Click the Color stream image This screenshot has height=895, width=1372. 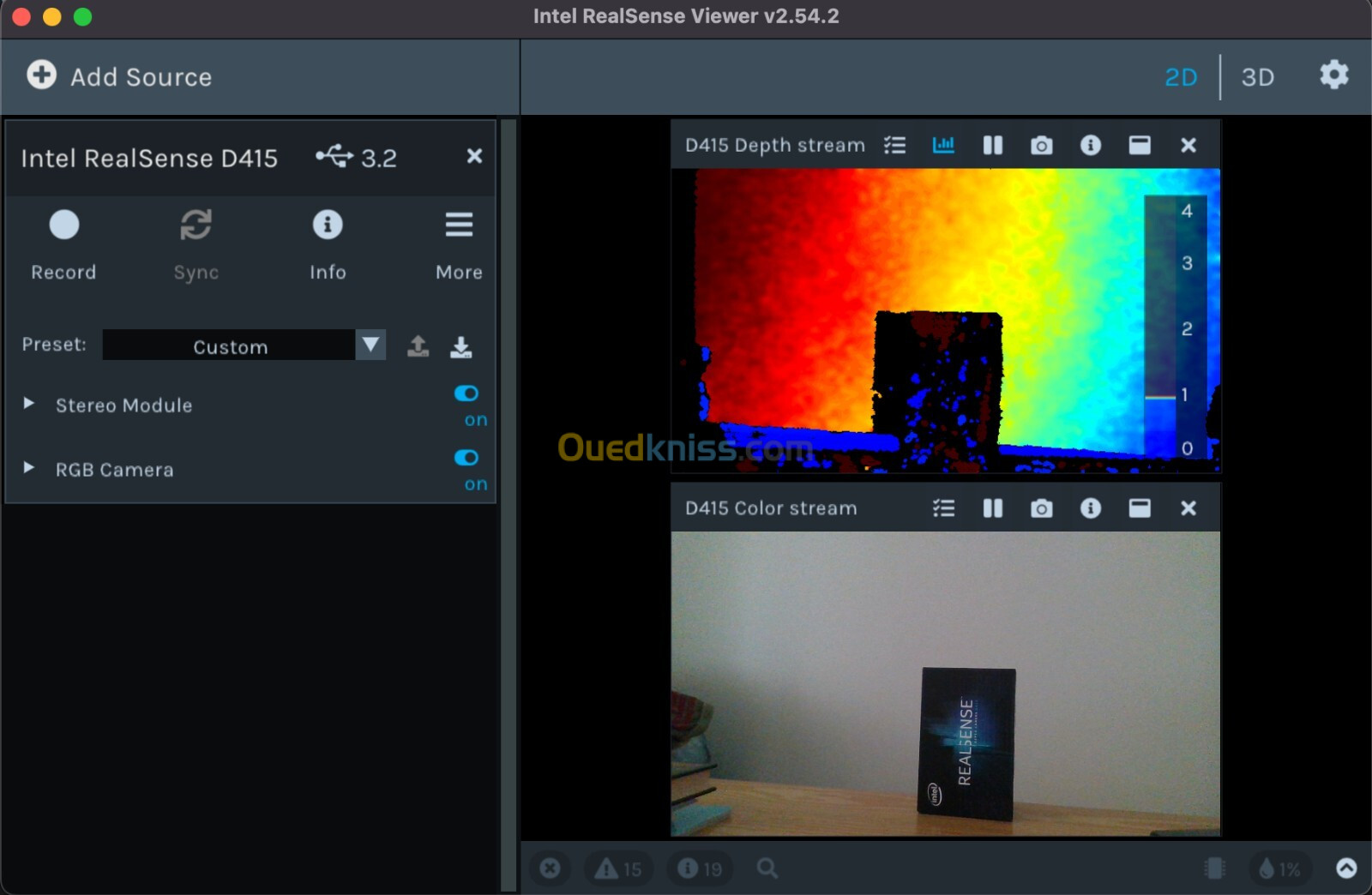click(945, 683)
